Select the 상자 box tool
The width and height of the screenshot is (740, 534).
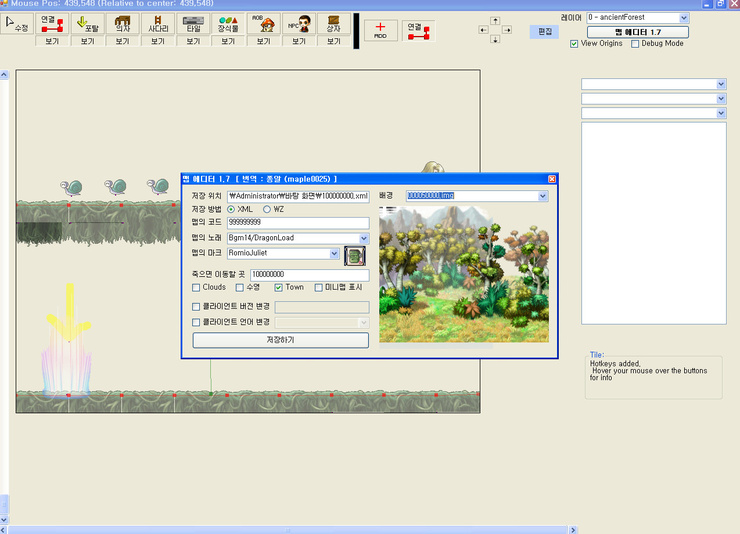(x=334, y=24)
